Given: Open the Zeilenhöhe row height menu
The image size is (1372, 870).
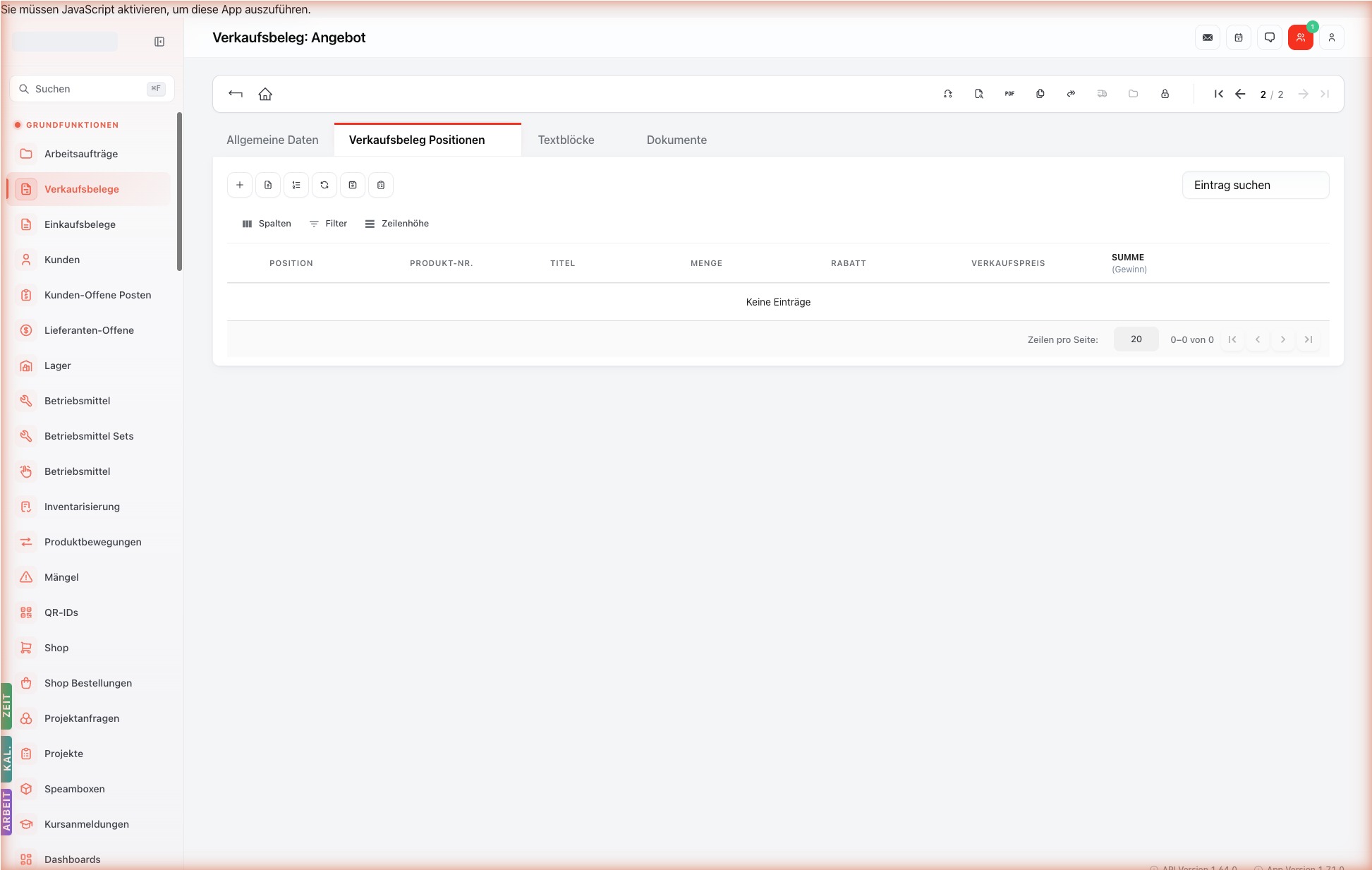Looking at the screenshot, I should click(x=397, y=224).
